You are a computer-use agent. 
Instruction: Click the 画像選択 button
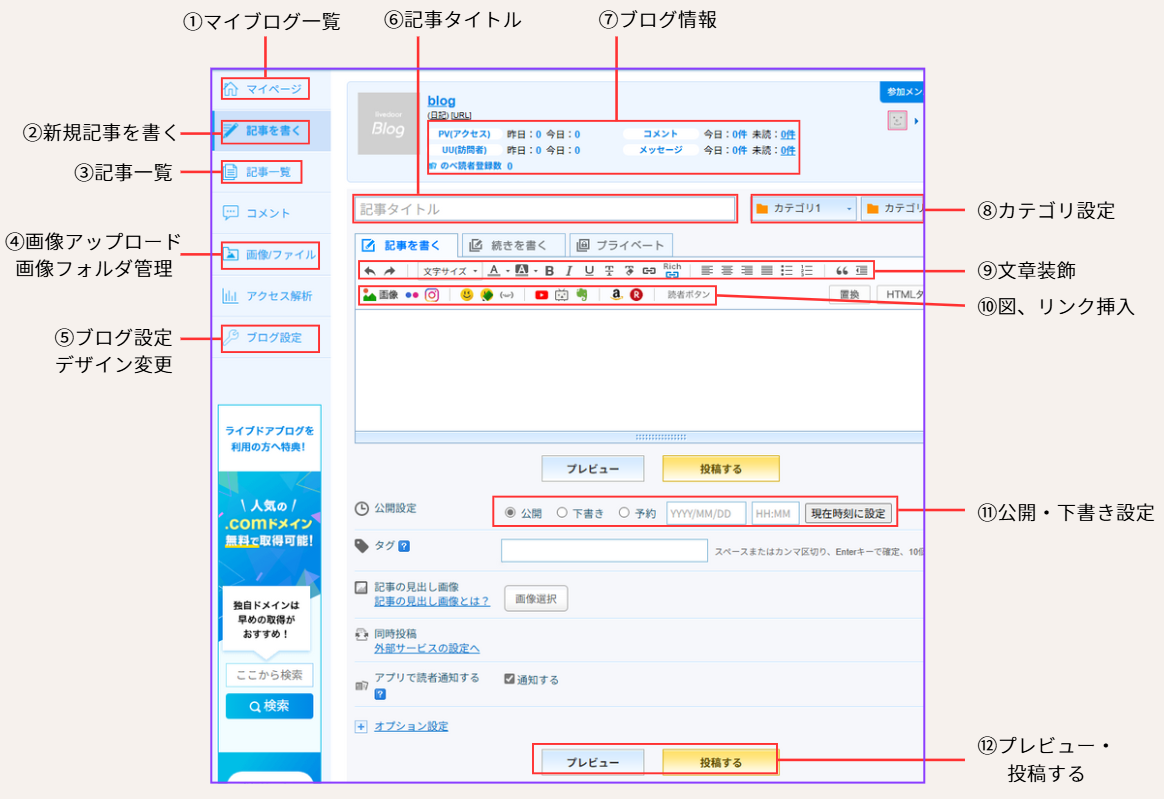[x=535, y=599]
